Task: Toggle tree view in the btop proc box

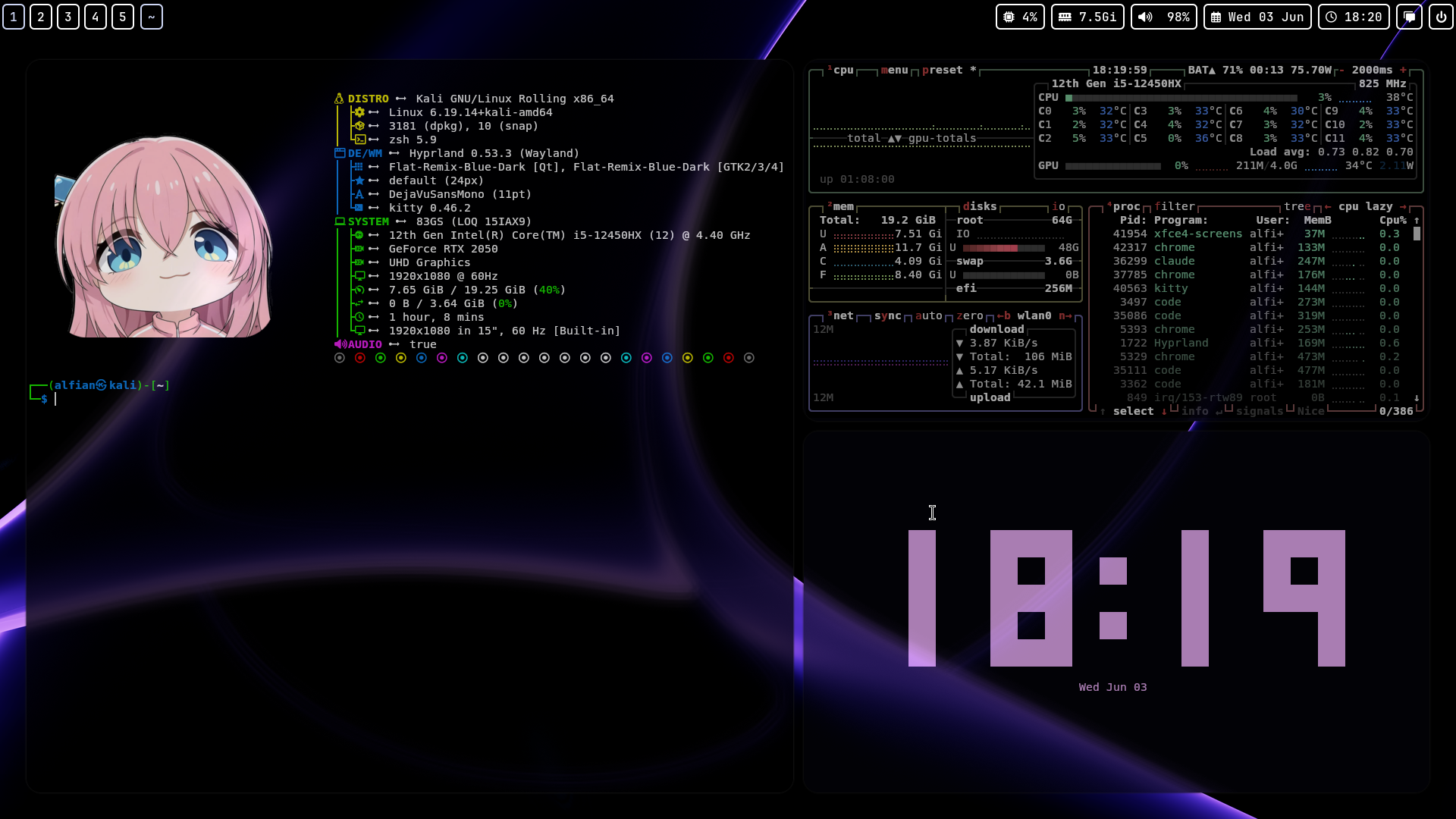Action: click(x=1297, y=206)
